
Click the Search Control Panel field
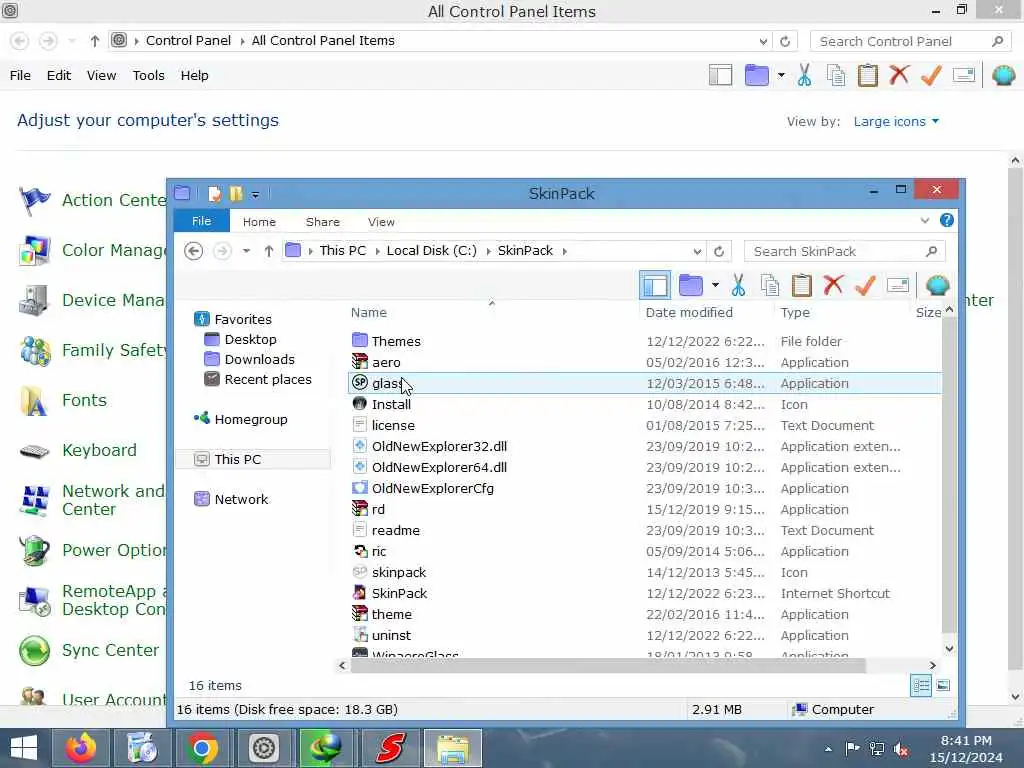tap(910, 41)
